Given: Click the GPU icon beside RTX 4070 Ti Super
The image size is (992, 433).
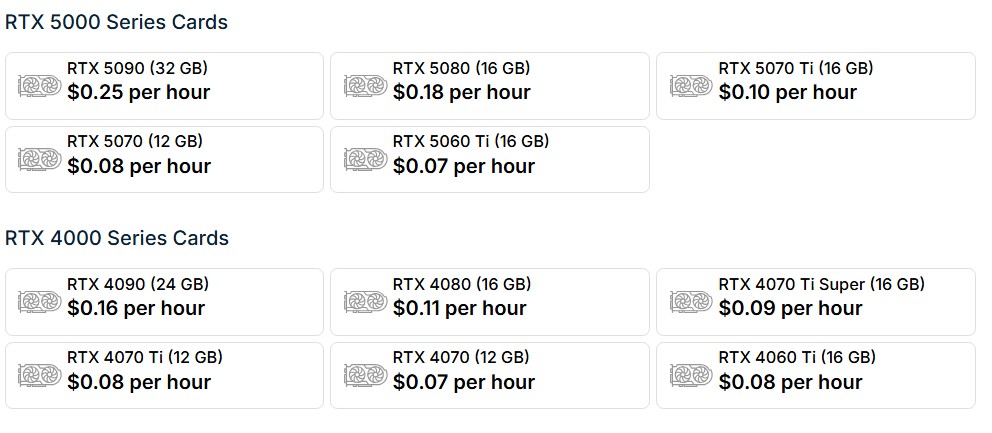Looking at the screenshot, I should [692, 302].
